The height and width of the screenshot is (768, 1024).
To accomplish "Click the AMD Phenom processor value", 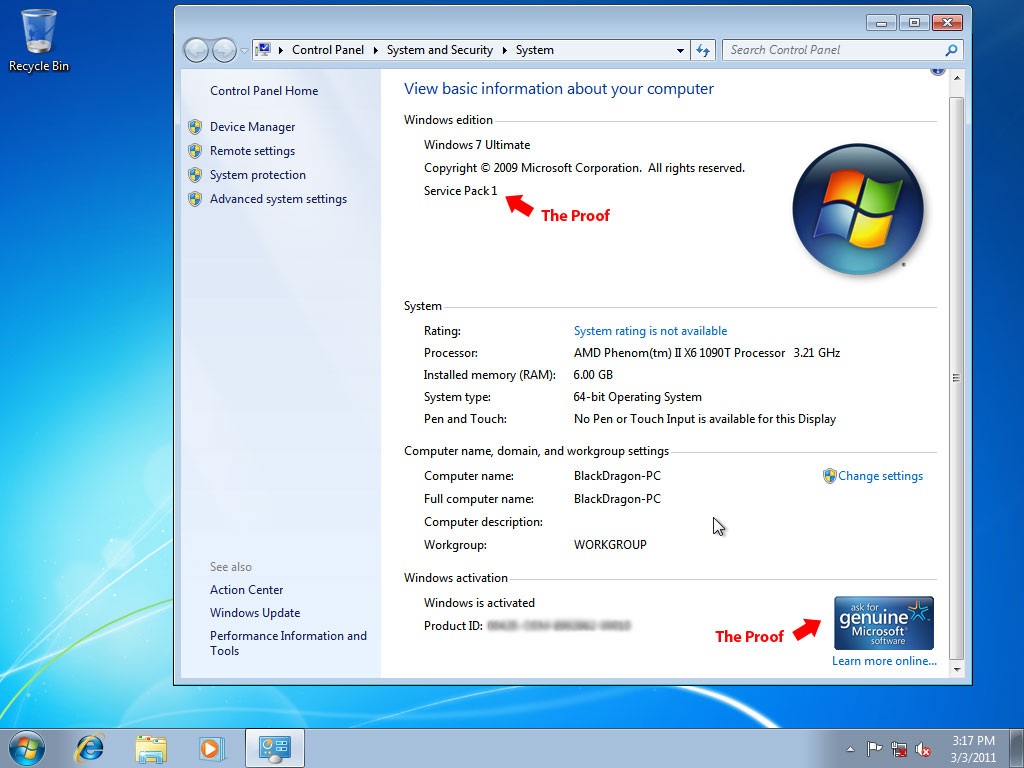I will click(x=707, y=353).
